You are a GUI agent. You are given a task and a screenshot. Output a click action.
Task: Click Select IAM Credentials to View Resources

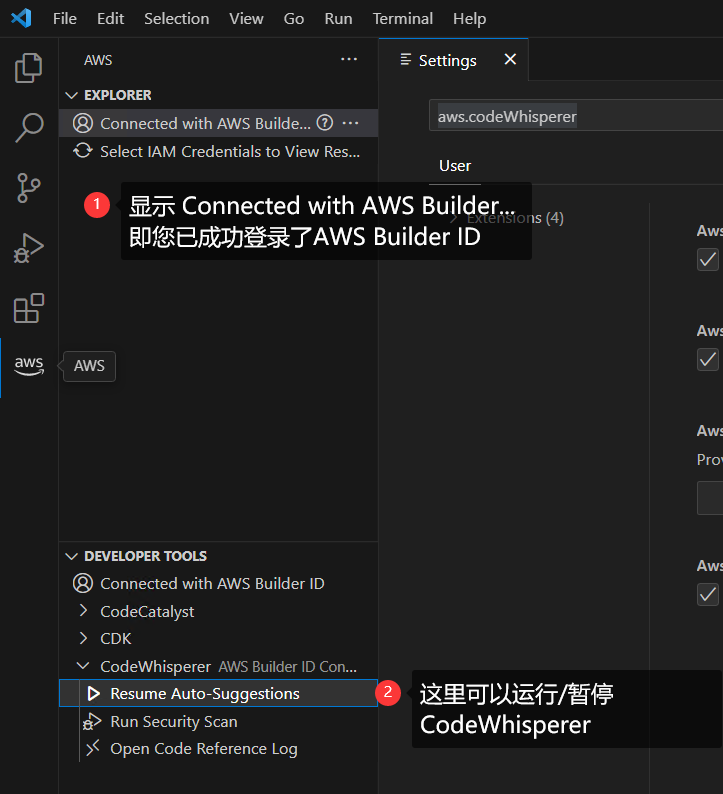(x=230, y=151)
